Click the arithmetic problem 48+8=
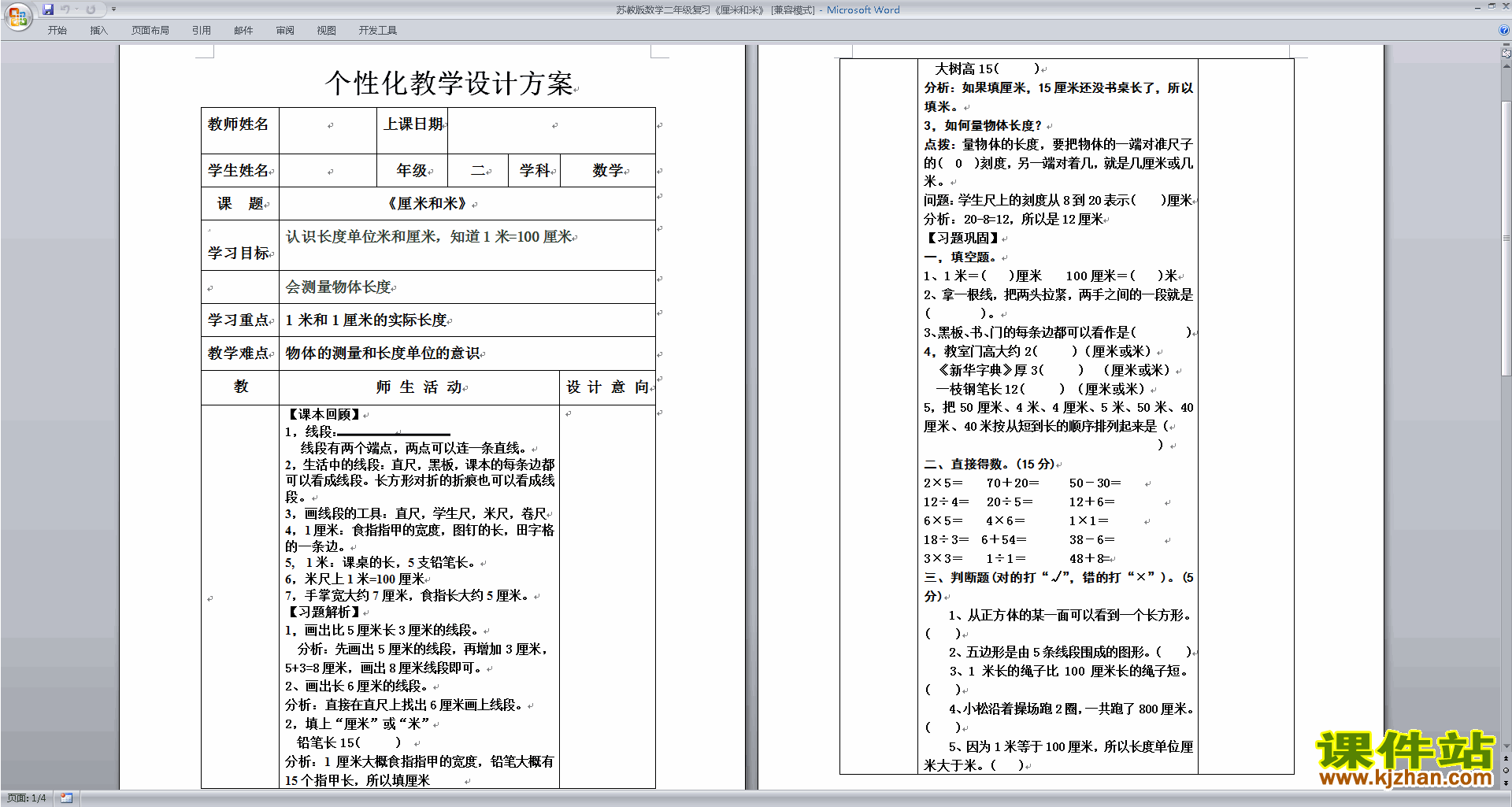This screenshot has width=1512, height=807. tap(1089, 558)
